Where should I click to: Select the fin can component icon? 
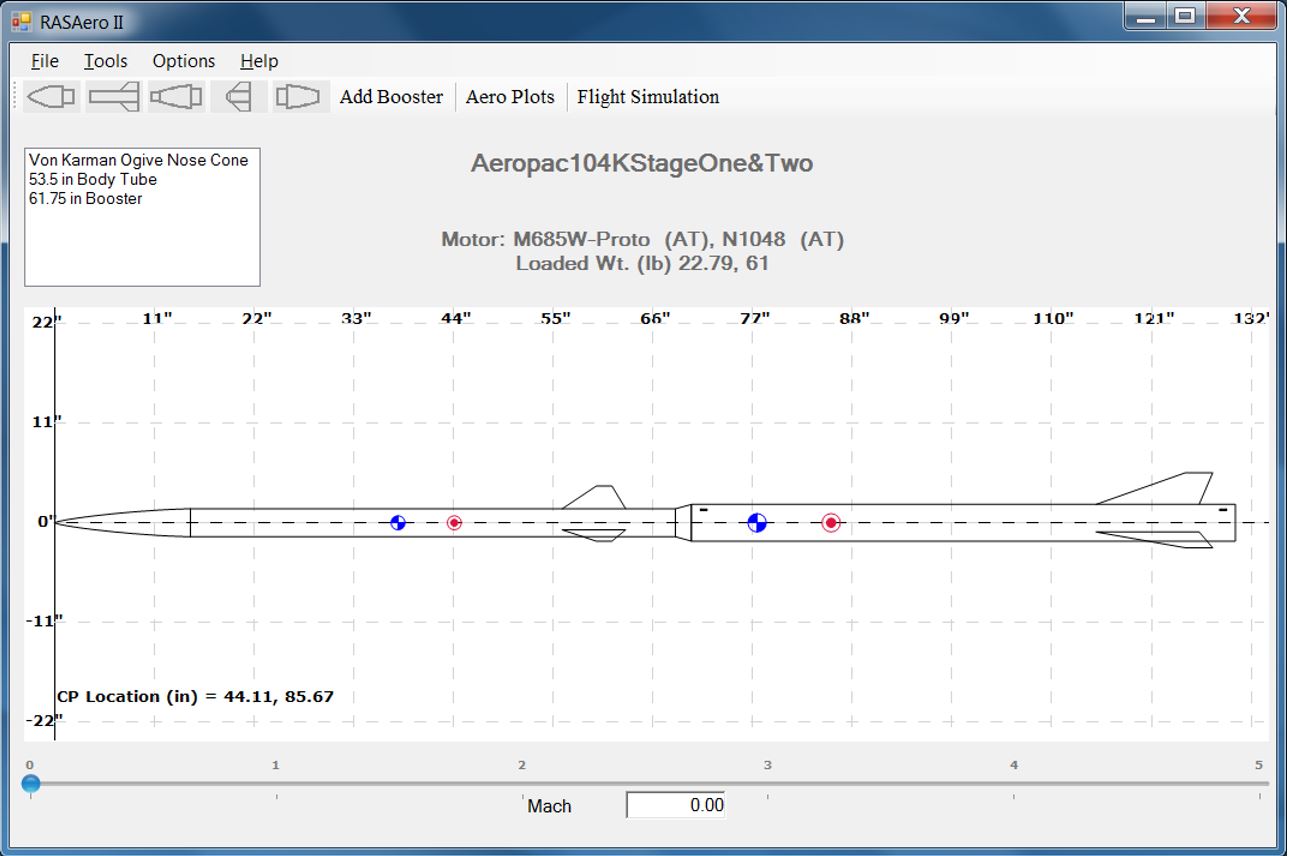pos(238,97)
